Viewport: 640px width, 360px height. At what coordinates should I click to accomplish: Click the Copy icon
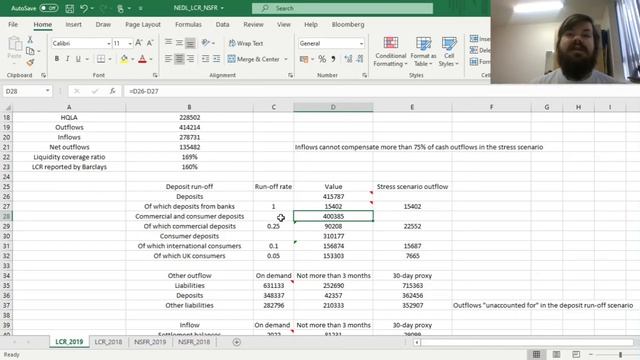tap(30, 51)
